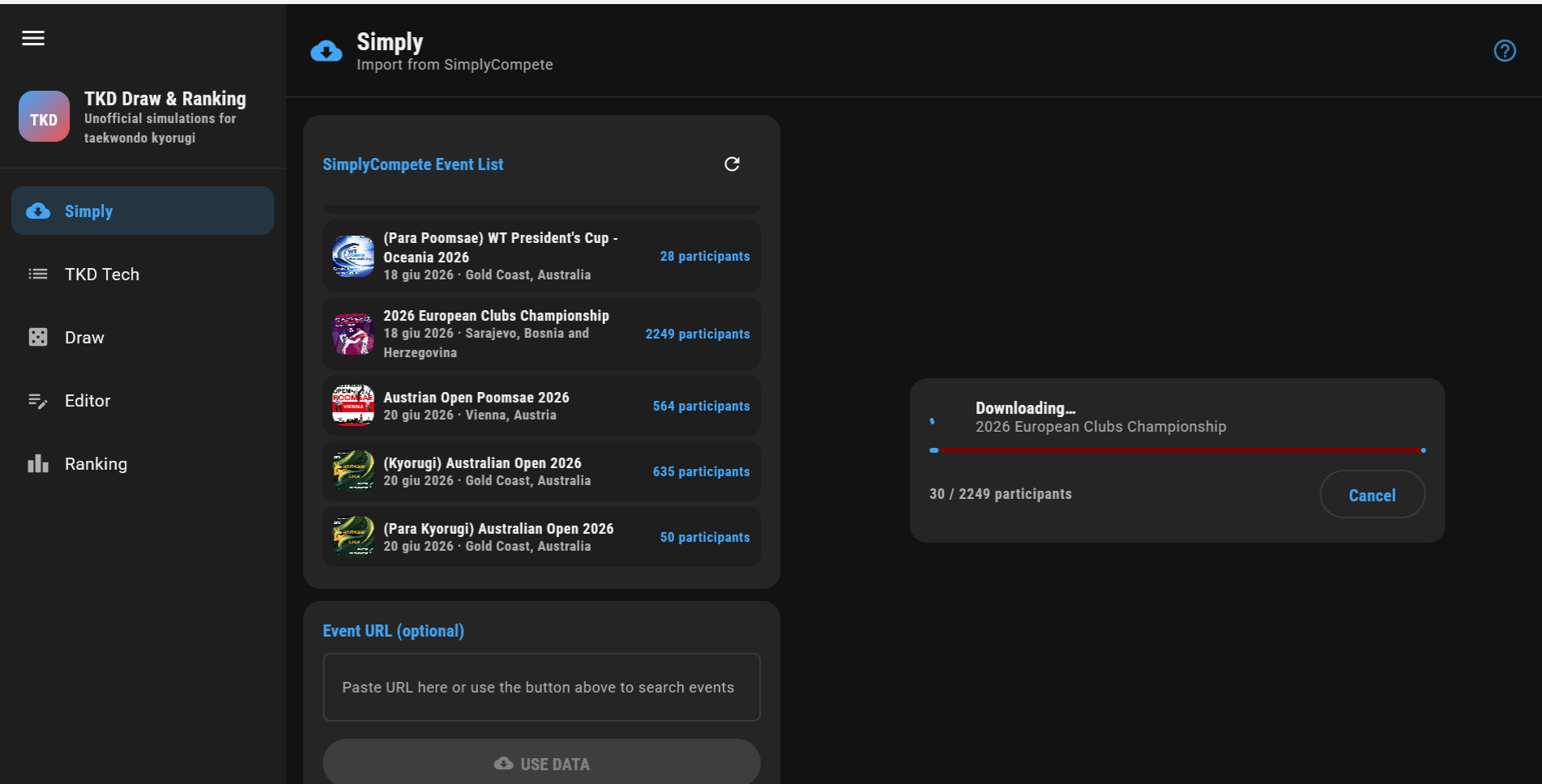The width and height of the screenshot is (1542, 784).
Task: Click the 564 participants label
Action: [x=702, y=406]
